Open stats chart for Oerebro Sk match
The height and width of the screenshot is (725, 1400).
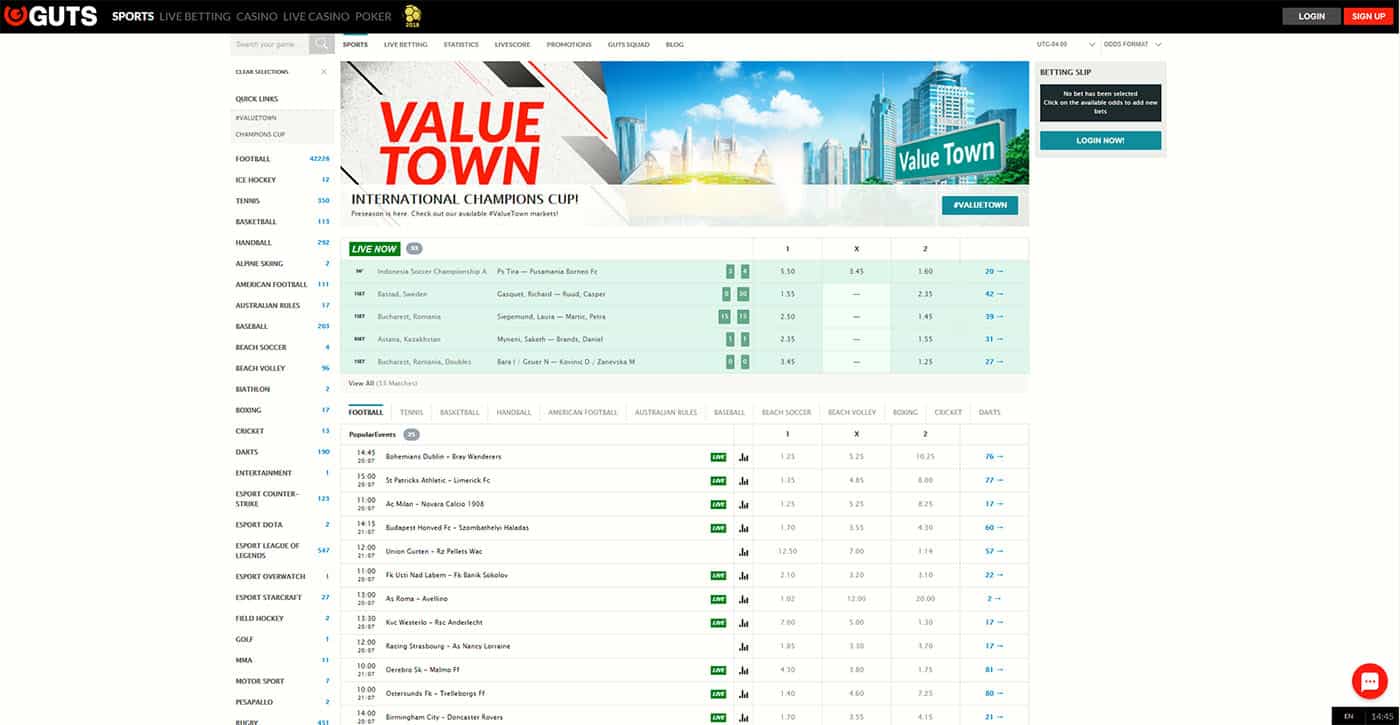(x=743, y=670)
